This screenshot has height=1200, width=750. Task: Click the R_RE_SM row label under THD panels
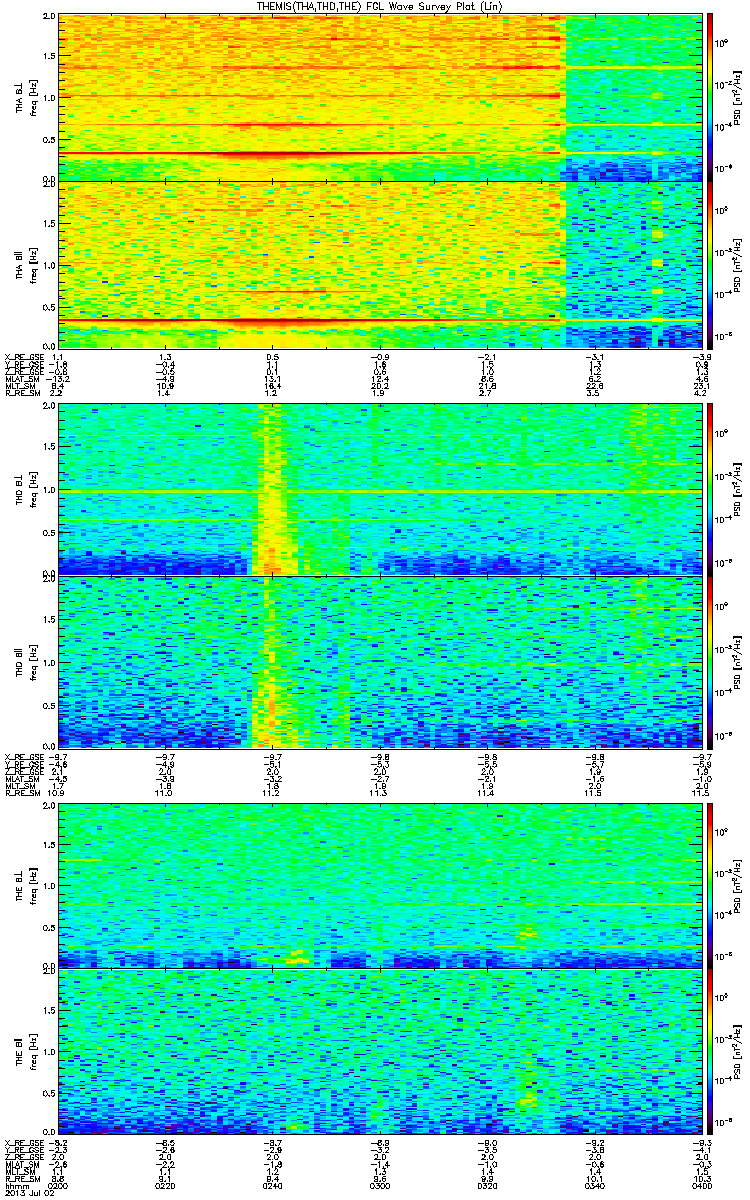click(x=22, y=792)
